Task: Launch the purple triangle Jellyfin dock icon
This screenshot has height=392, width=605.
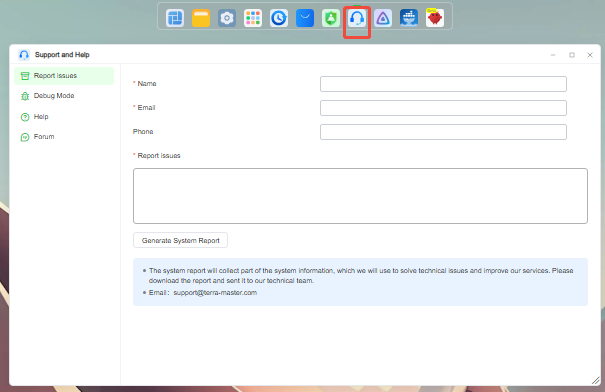Action: [383, 18]
